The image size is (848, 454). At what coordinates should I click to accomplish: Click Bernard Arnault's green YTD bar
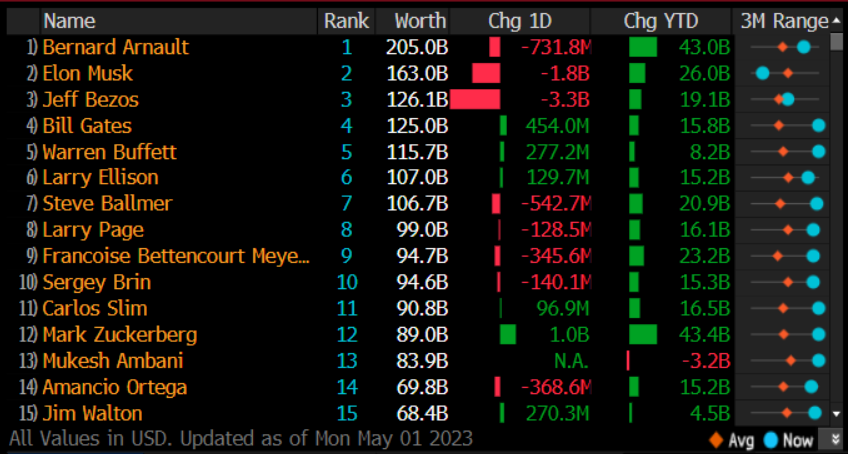click(x=643, y=47)
